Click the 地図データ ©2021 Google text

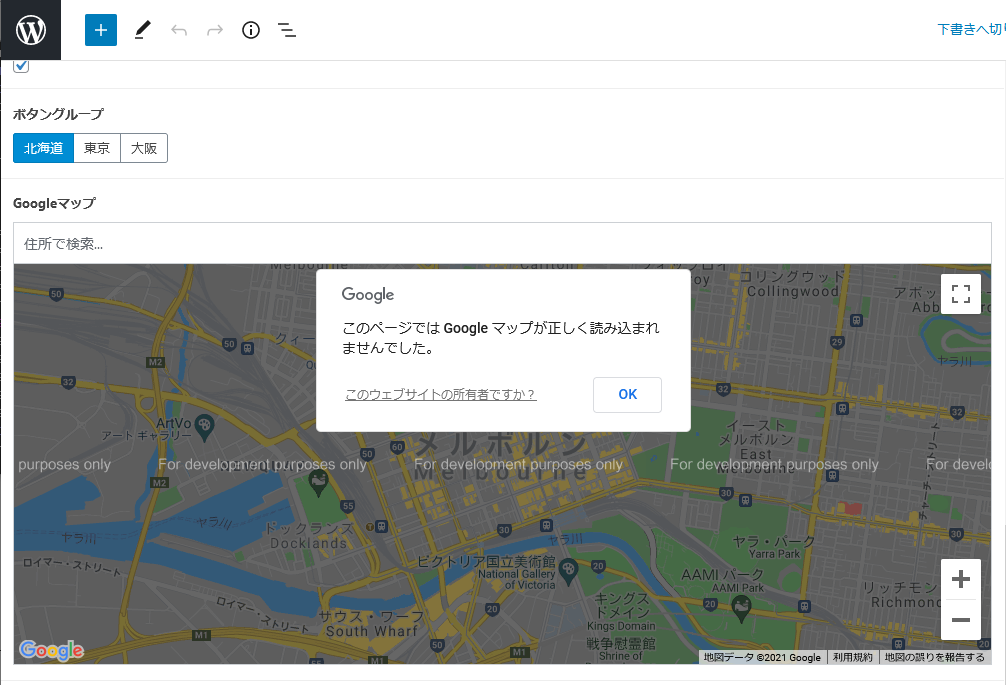(762, 657)
